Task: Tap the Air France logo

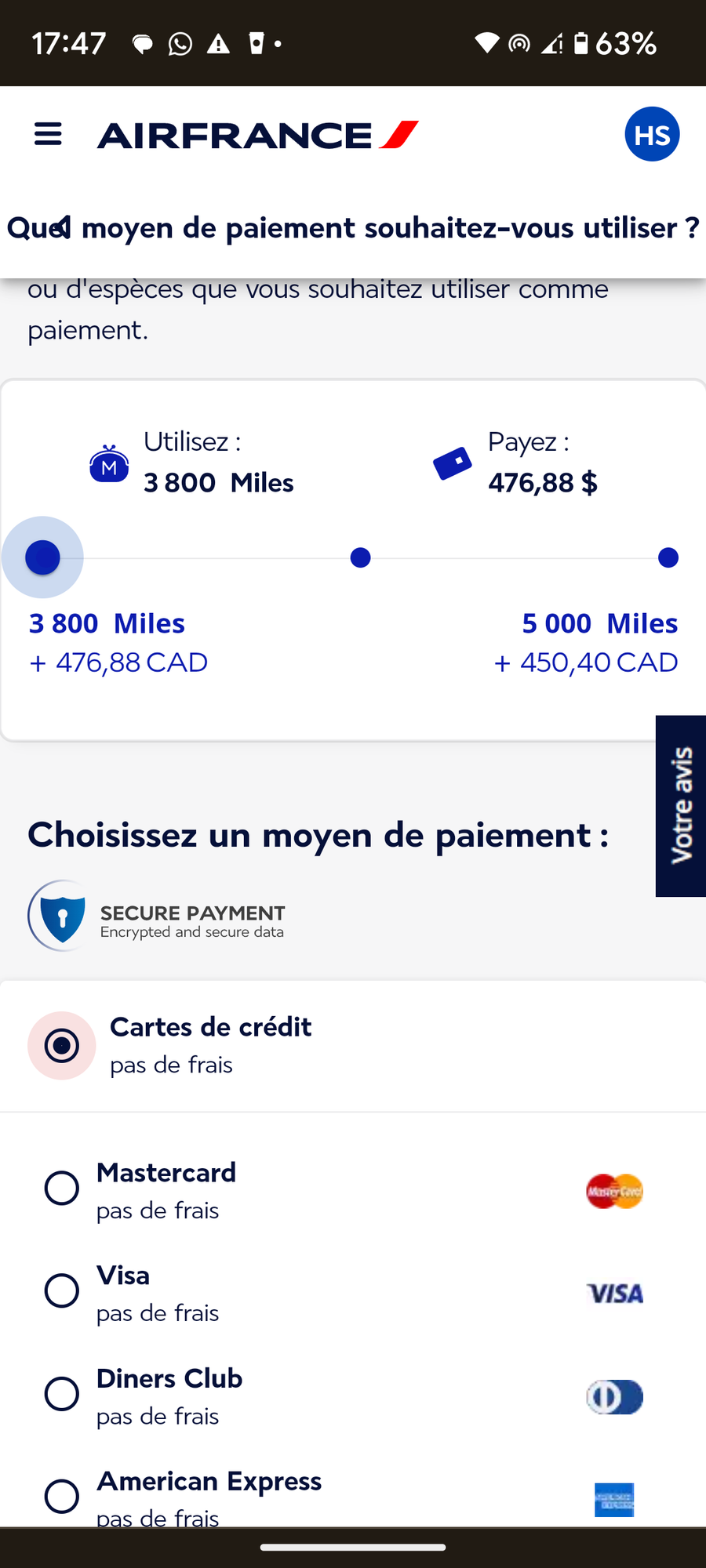Action: click(x=257, y=135)
